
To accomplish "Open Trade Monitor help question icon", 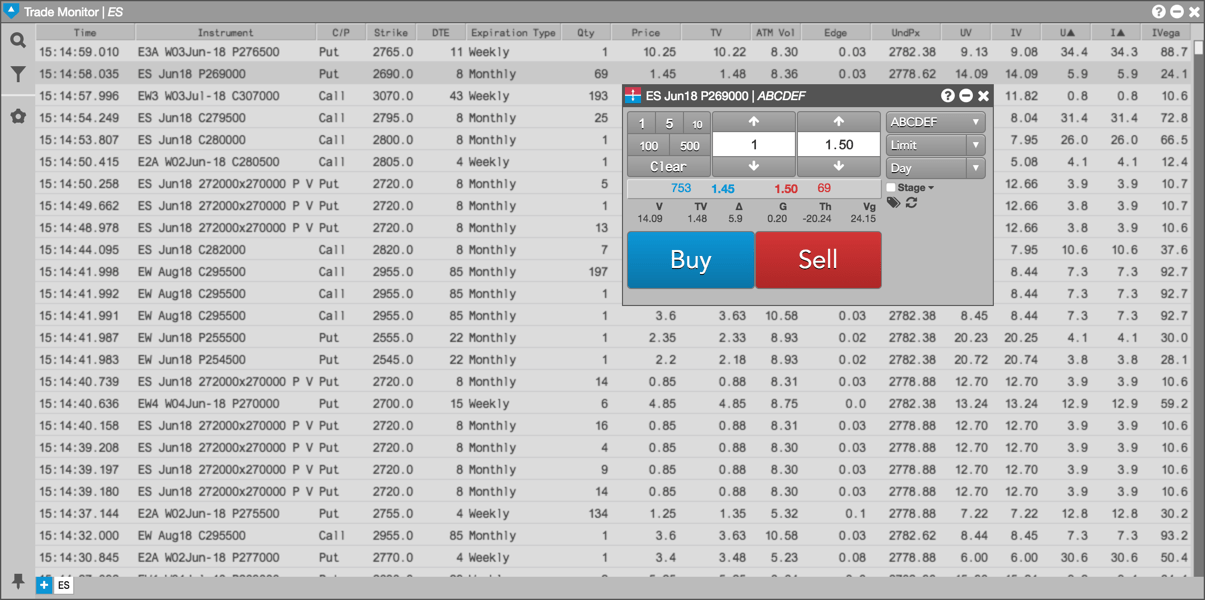I will (1159, 12).
